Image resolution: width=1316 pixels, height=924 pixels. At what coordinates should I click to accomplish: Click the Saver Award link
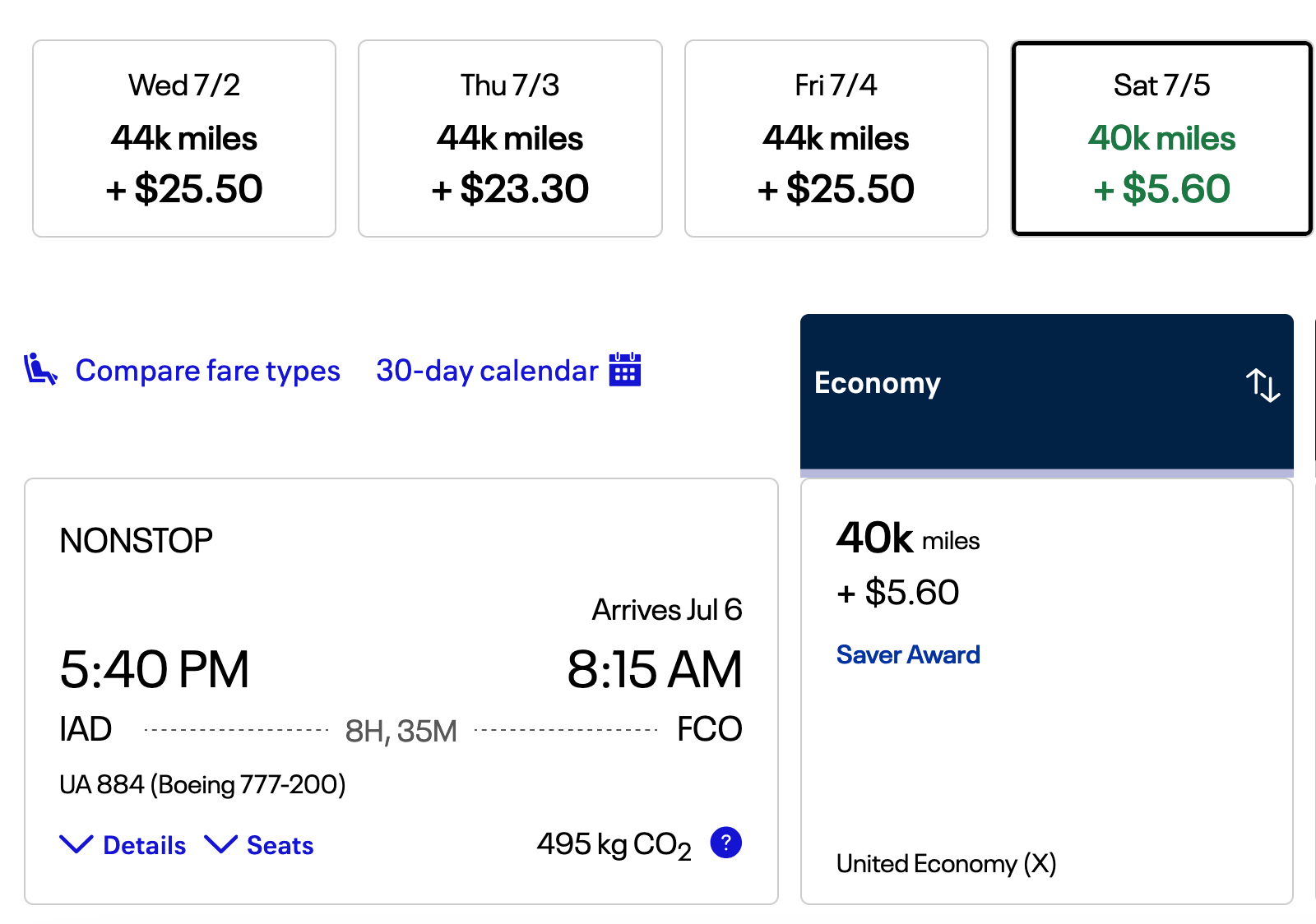pyautogui.click(x=908, y=655)
